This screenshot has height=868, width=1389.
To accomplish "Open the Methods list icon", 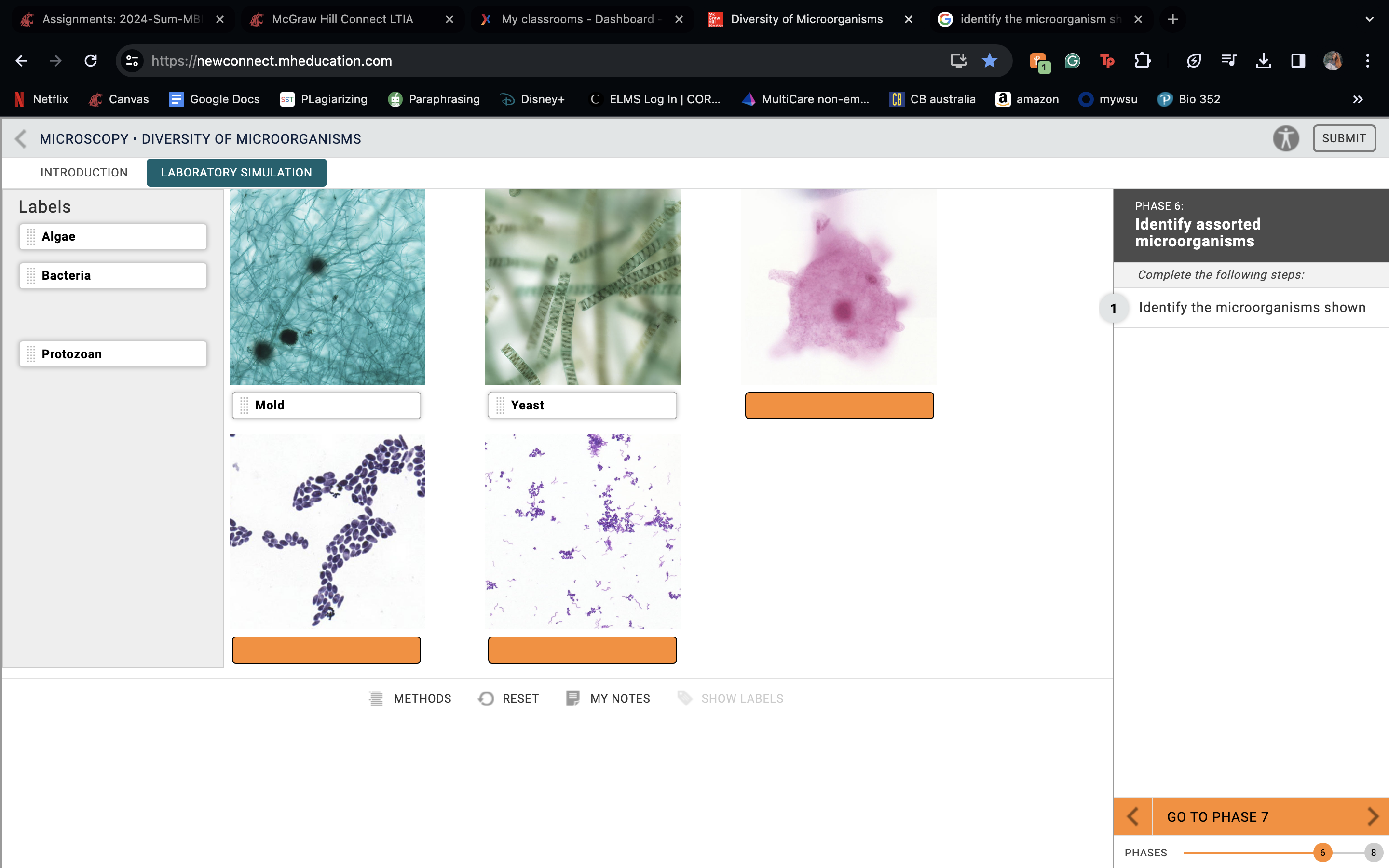I will pos(376,698).
